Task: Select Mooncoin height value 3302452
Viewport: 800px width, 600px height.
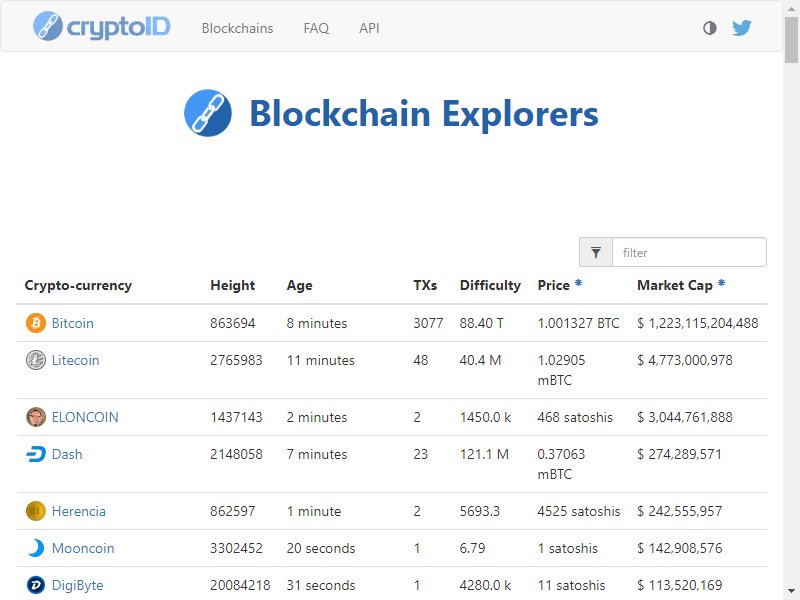Action: (x=236, y=548)
